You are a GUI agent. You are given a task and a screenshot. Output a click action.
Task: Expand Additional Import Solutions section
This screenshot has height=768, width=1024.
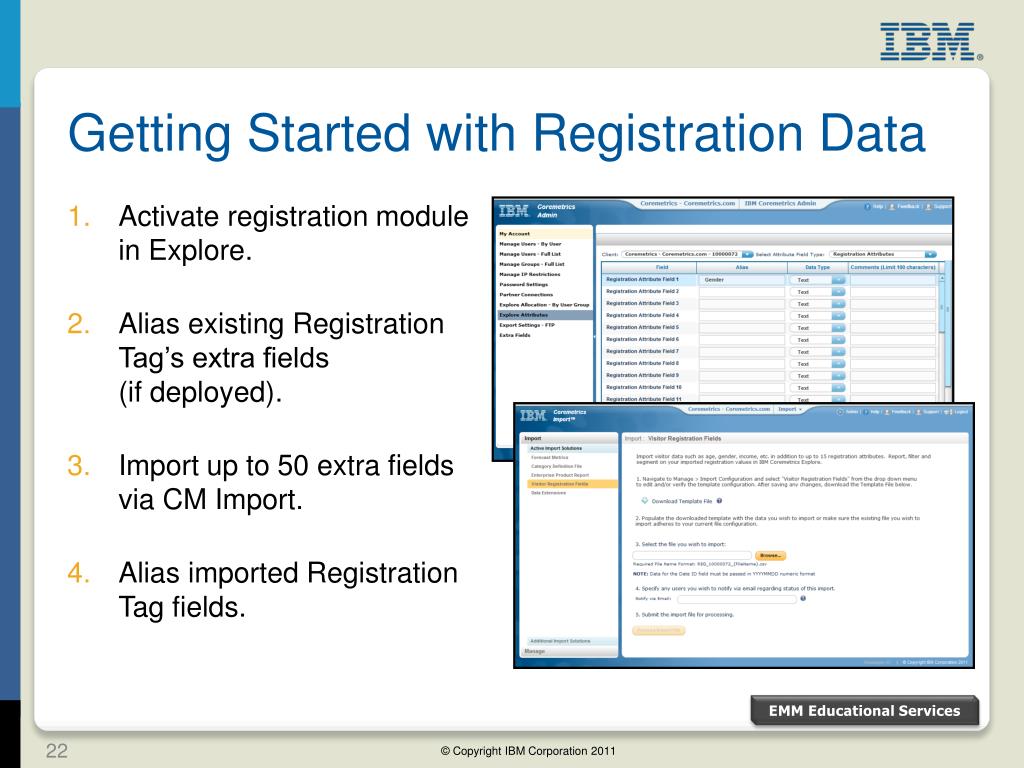click(x=571, y=641)
